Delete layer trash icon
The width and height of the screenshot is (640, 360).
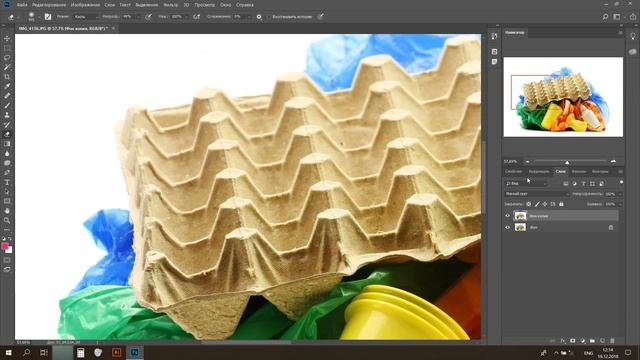click(612, 340)
